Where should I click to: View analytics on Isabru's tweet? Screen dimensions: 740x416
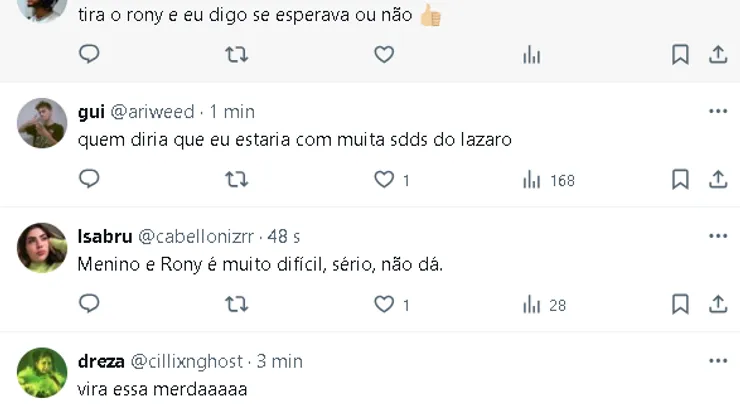tap(531, 305)
